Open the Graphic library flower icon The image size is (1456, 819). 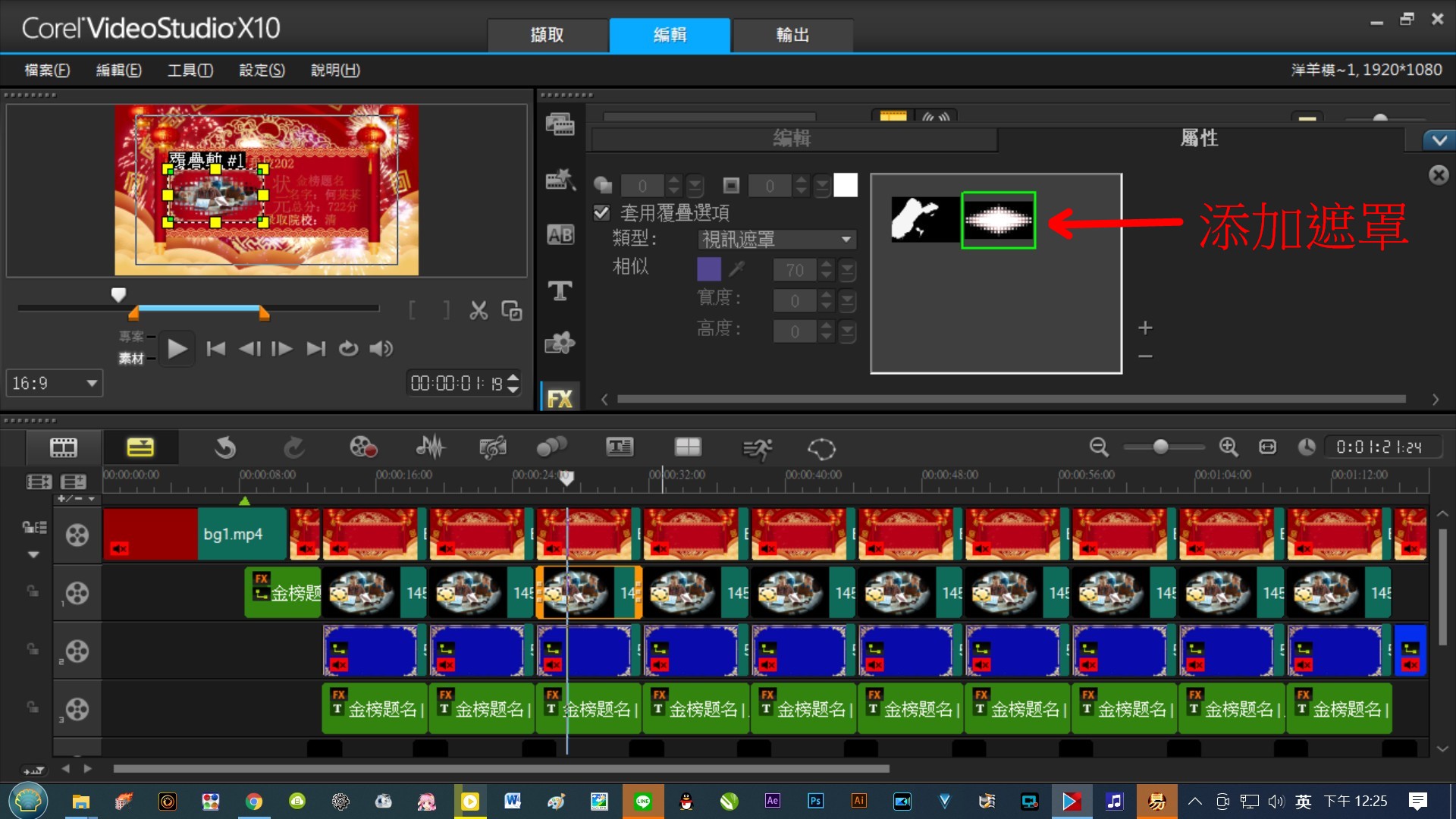click(560, 344)
